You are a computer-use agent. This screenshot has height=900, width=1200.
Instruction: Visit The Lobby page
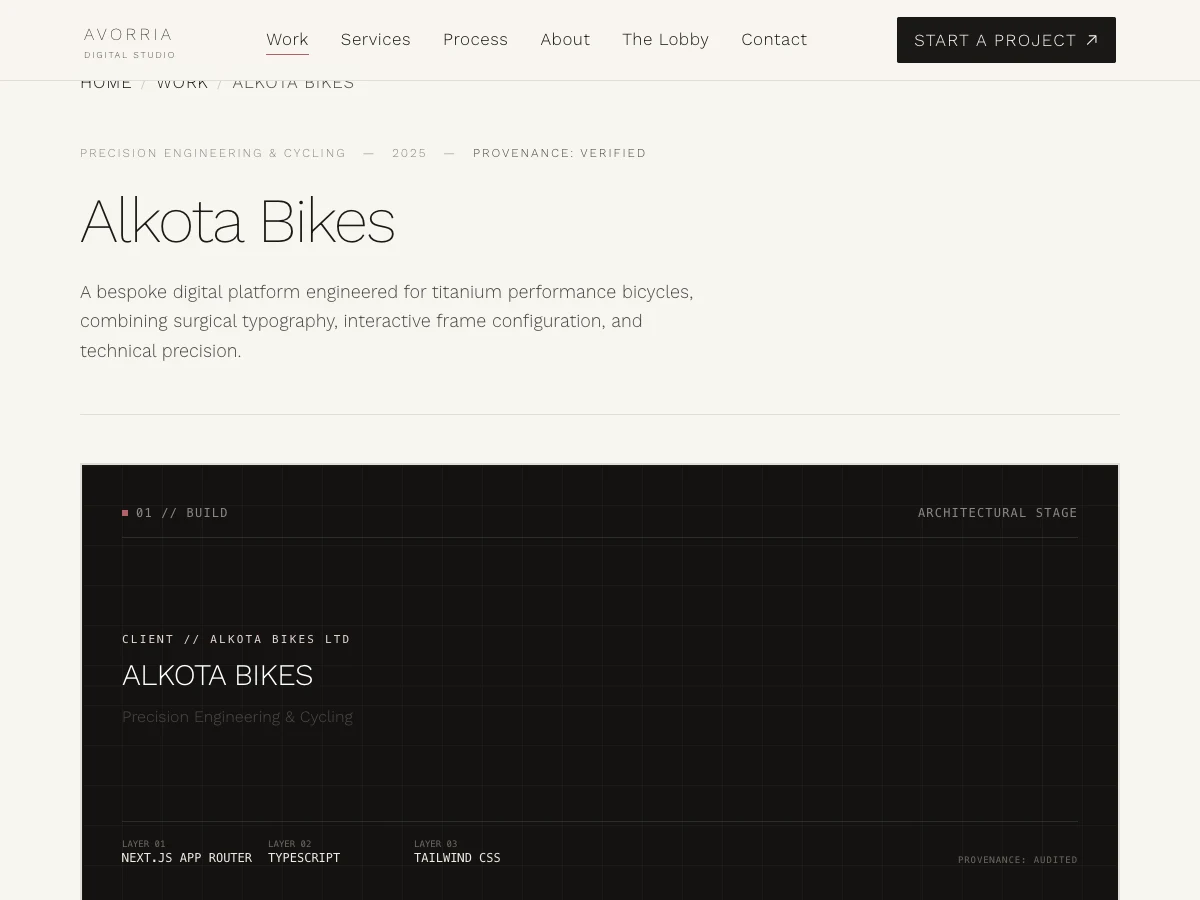point(665,40)
